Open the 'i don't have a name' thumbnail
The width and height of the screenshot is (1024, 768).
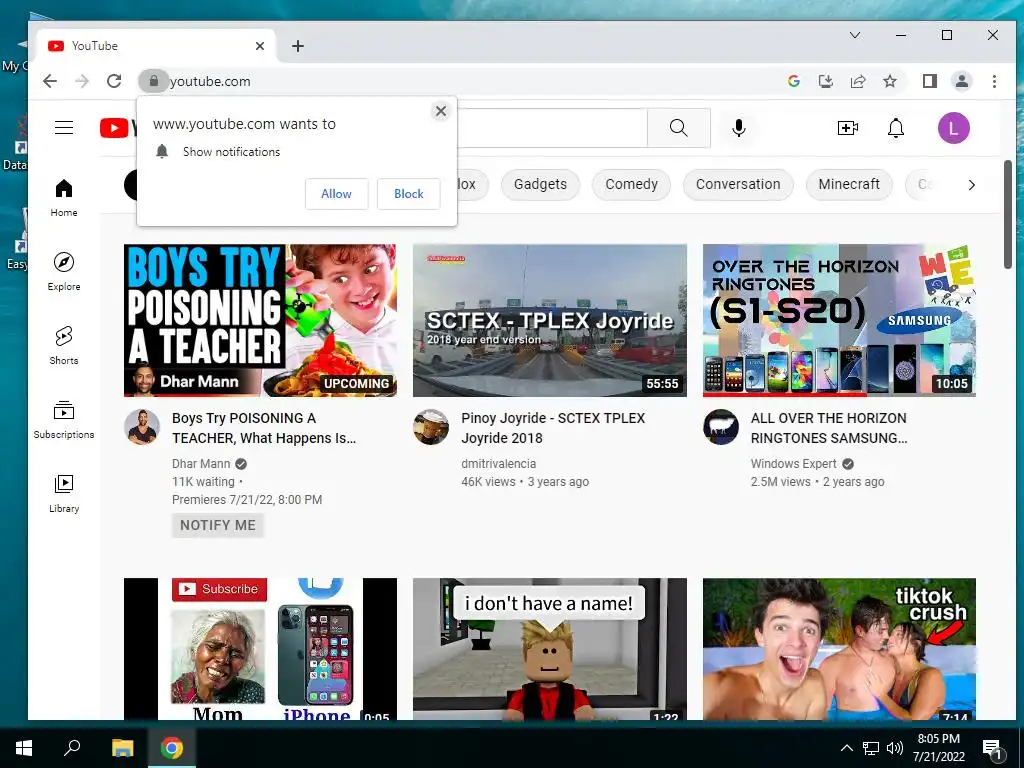click(550, 649)
